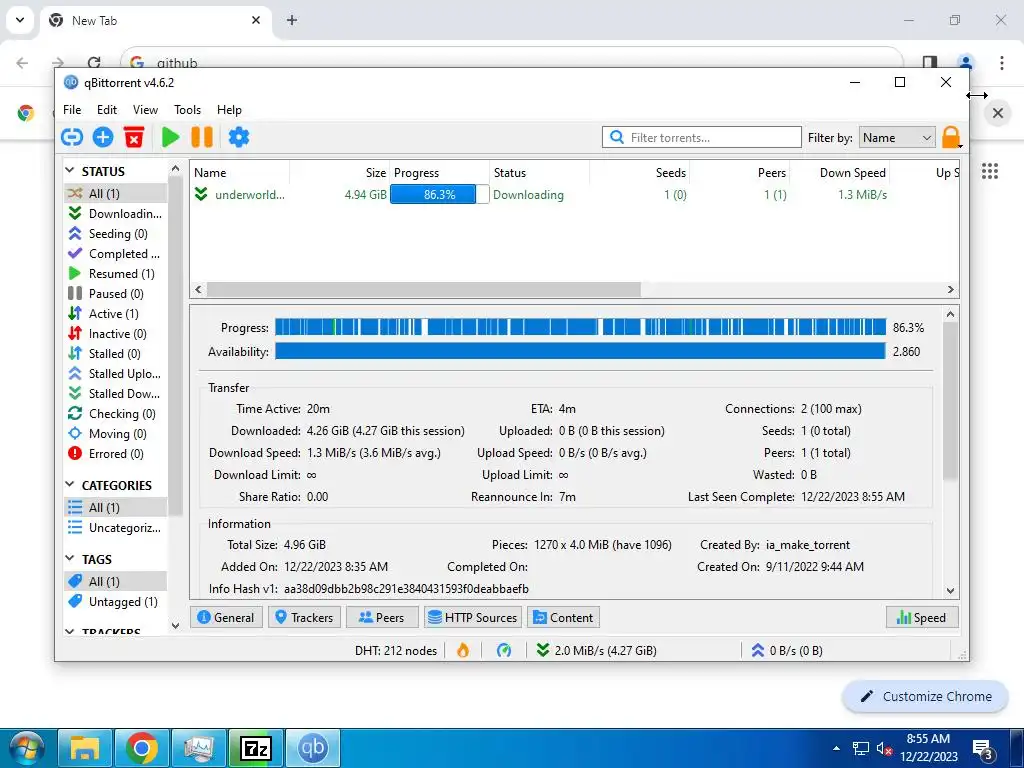Open the View menu
1024x768 pixels.
(x=145, y=110)
